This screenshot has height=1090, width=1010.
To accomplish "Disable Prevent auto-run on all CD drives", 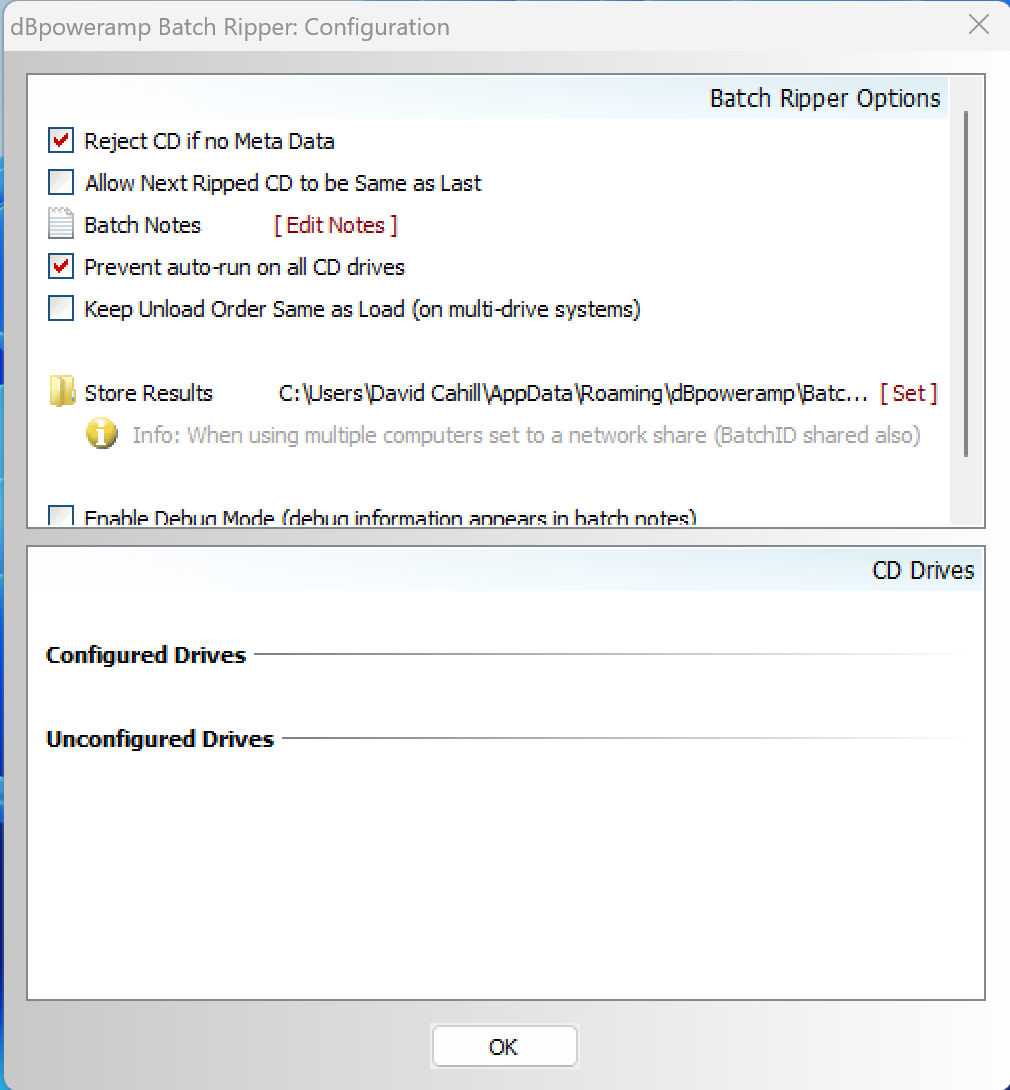I will click(61, 267).
